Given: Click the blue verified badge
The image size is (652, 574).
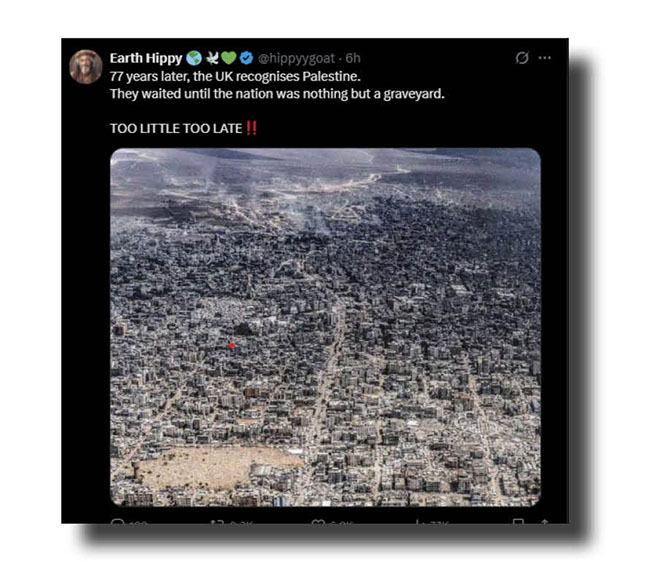Looking at the screenshot, I should coord(247,58).
